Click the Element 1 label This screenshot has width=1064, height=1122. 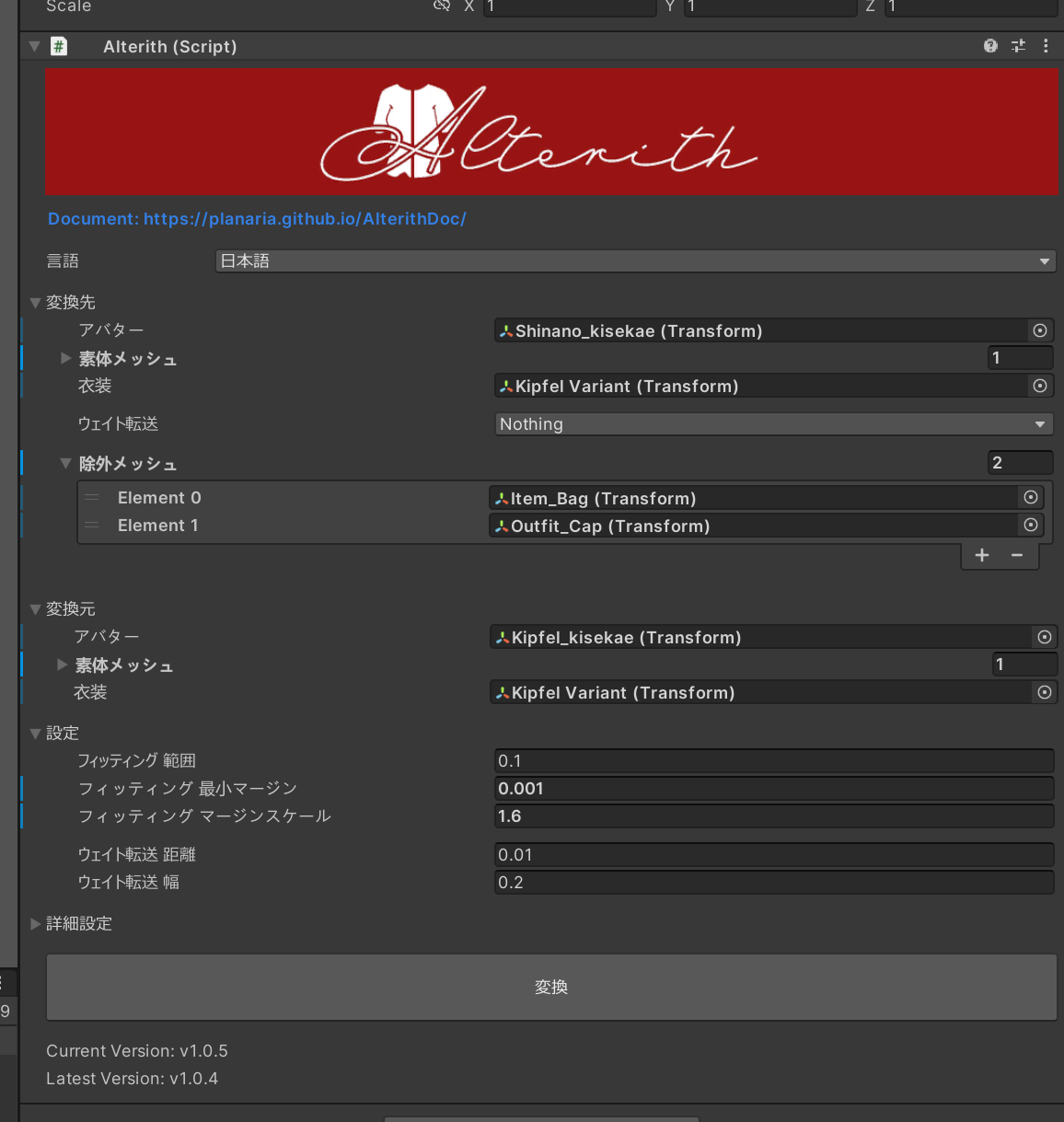click(158, 526)
